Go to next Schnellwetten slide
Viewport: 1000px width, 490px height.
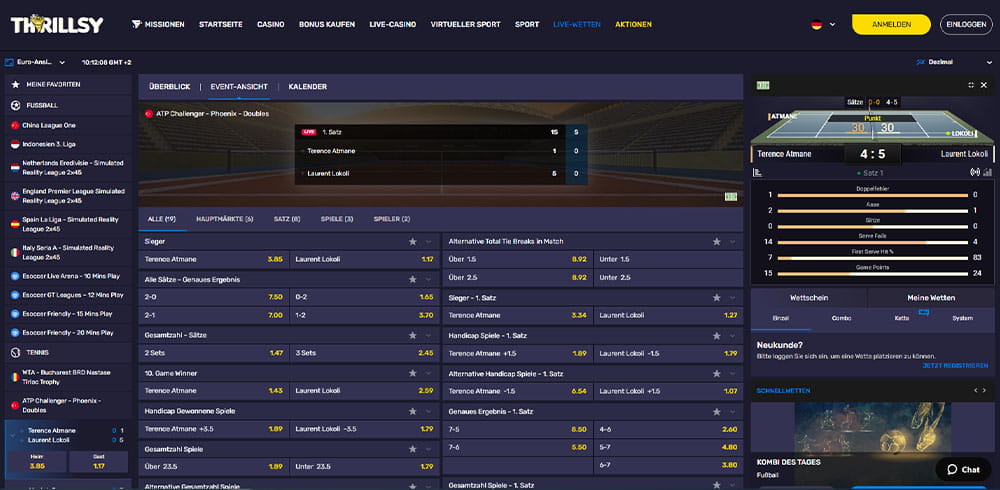pos(985,390)
